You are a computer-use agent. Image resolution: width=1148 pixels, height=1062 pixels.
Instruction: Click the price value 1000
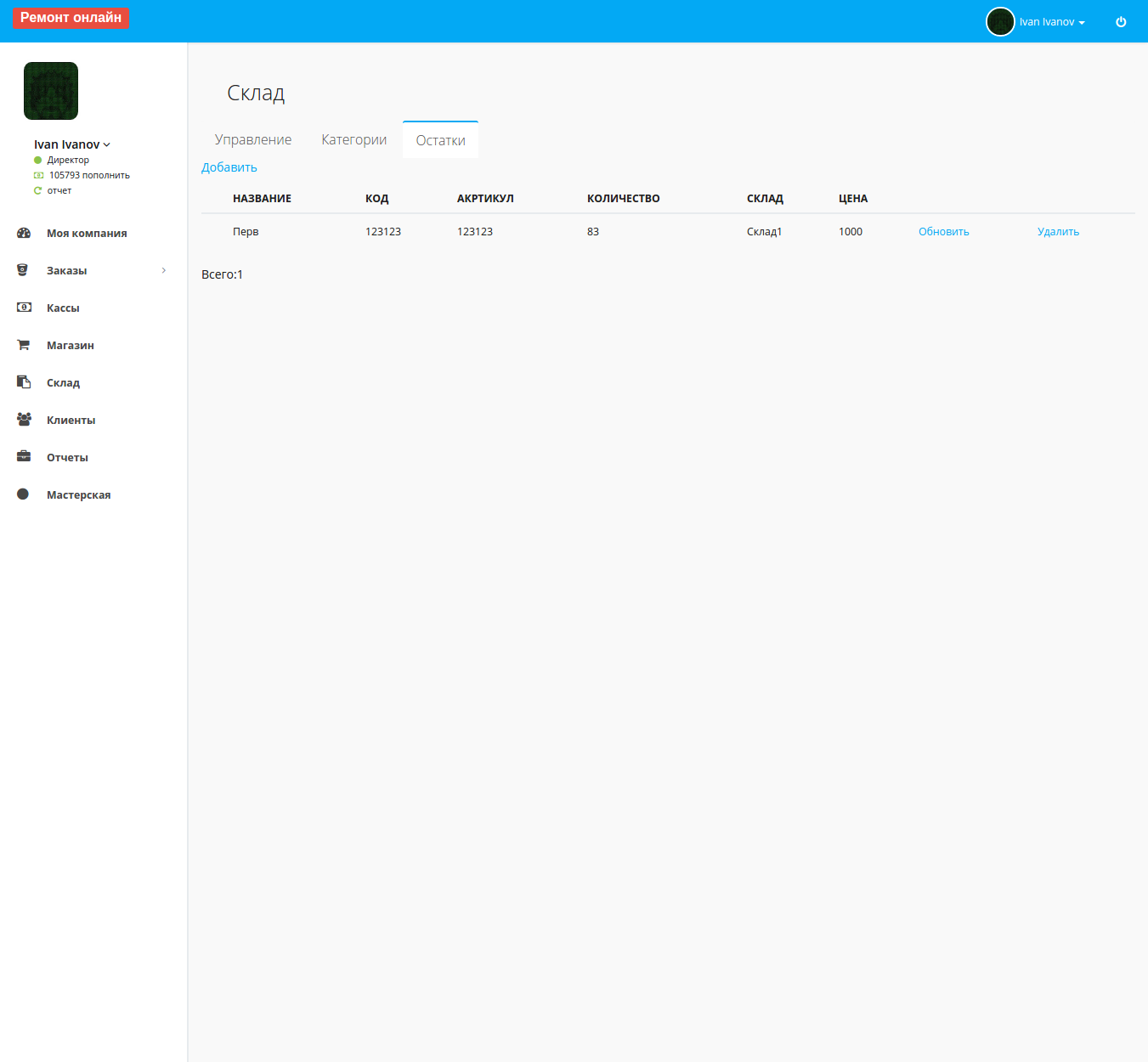(851, 232)
